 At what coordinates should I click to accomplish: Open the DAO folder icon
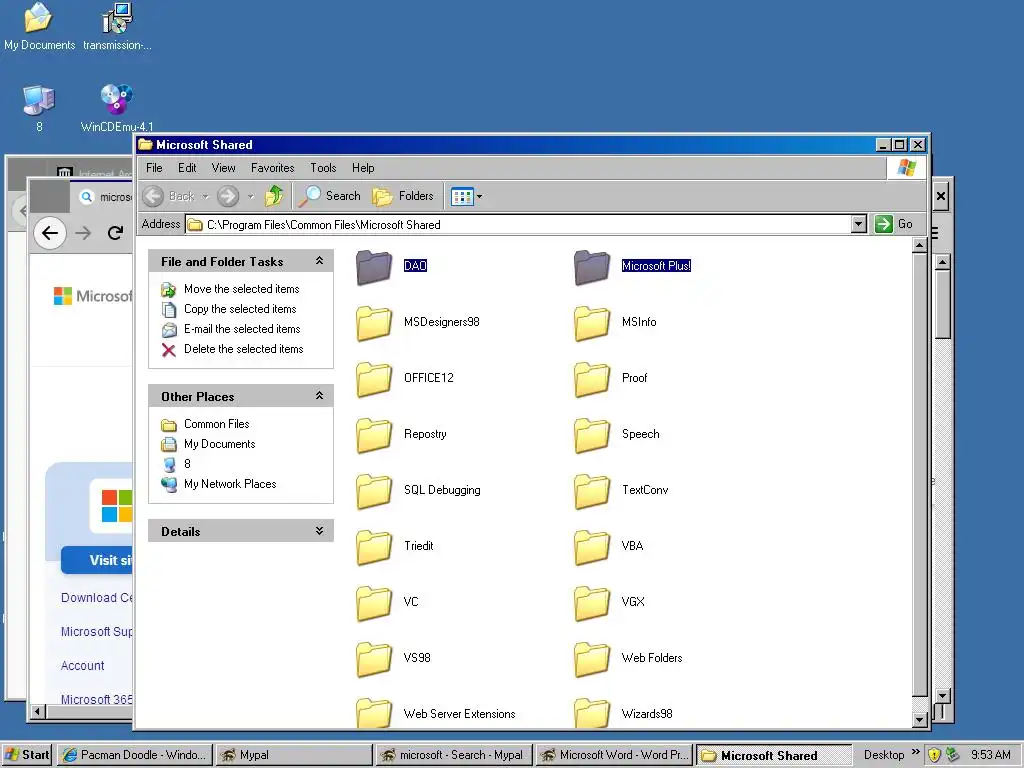coord(374,267)
